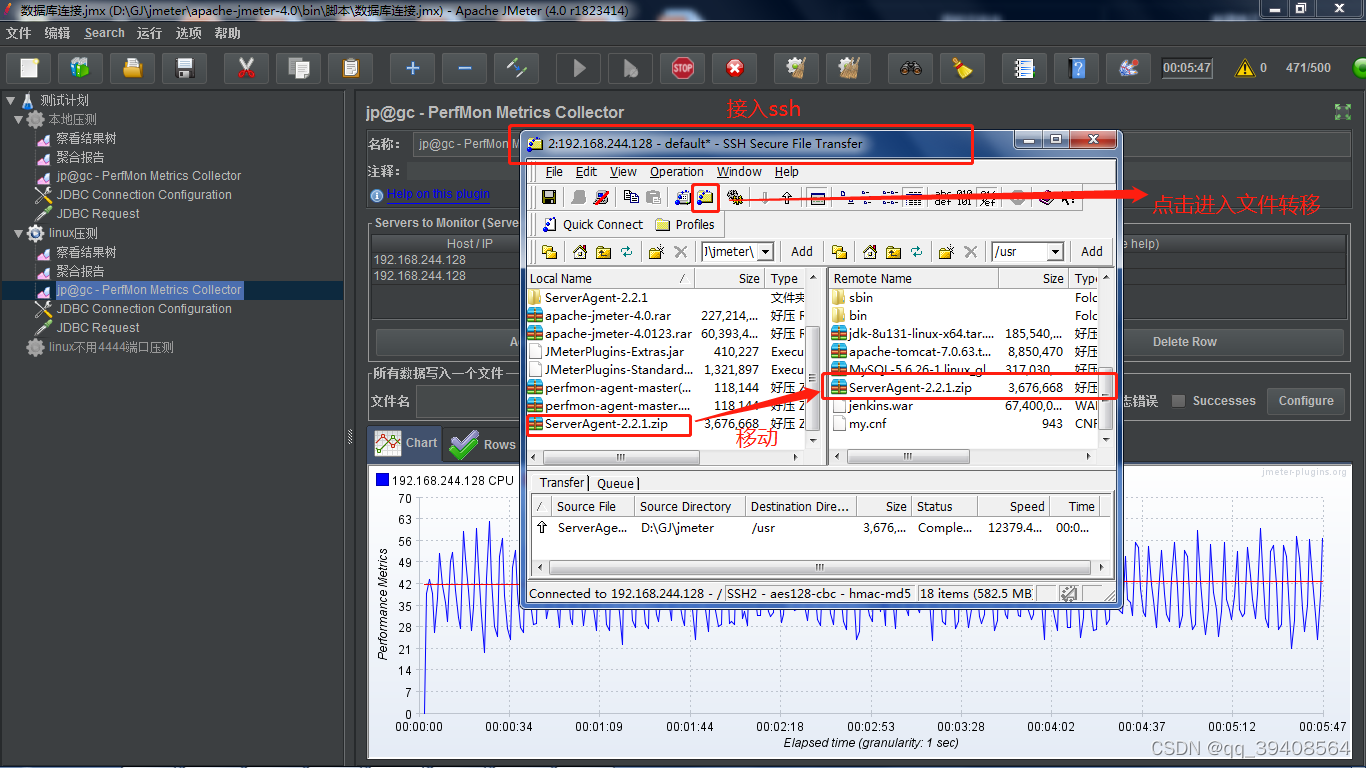Click the Save icon in SSH File Transfer toolbar

[x=549, y=197]
